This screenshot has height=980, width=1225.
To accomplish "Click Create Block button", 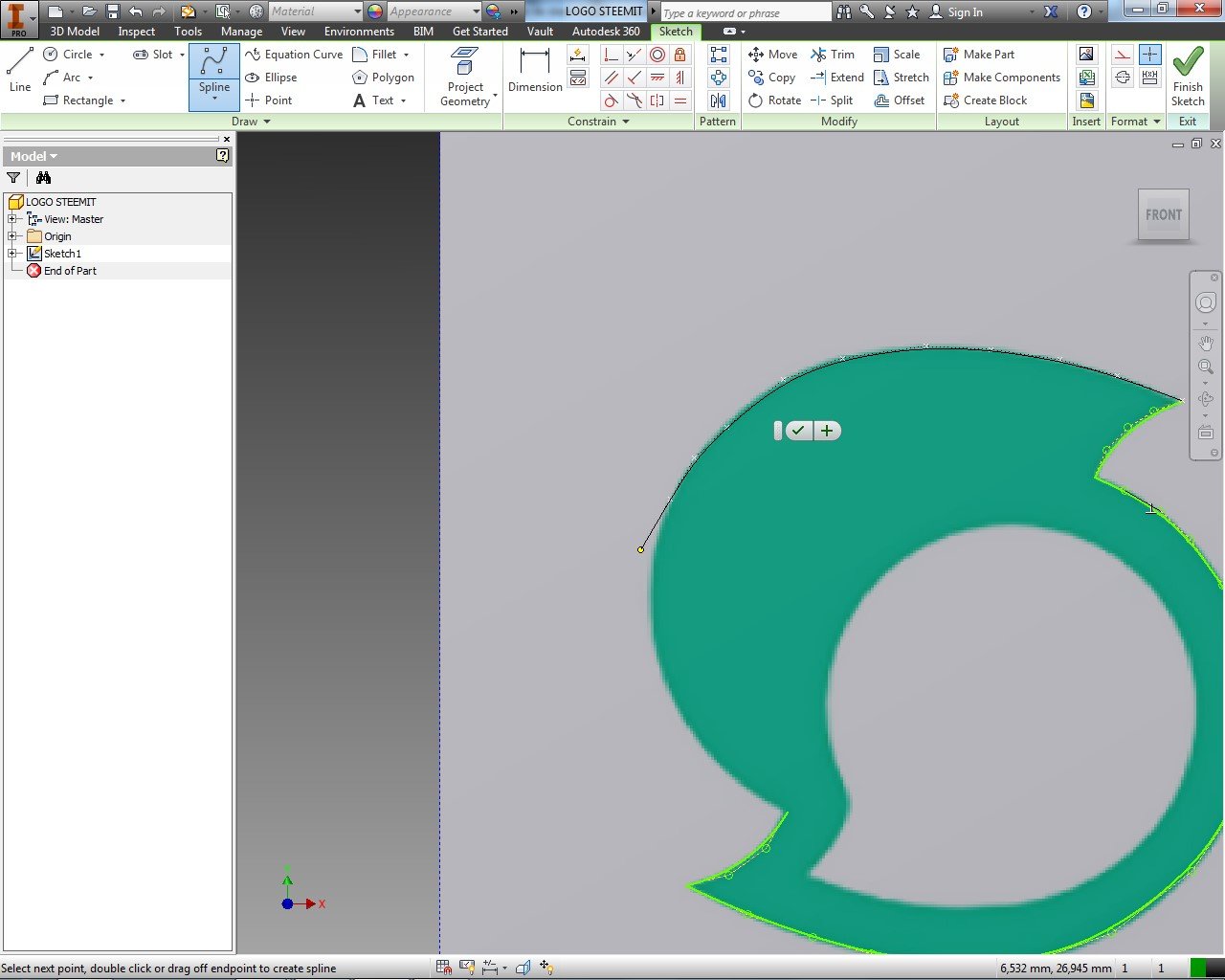I will (985, 100).
